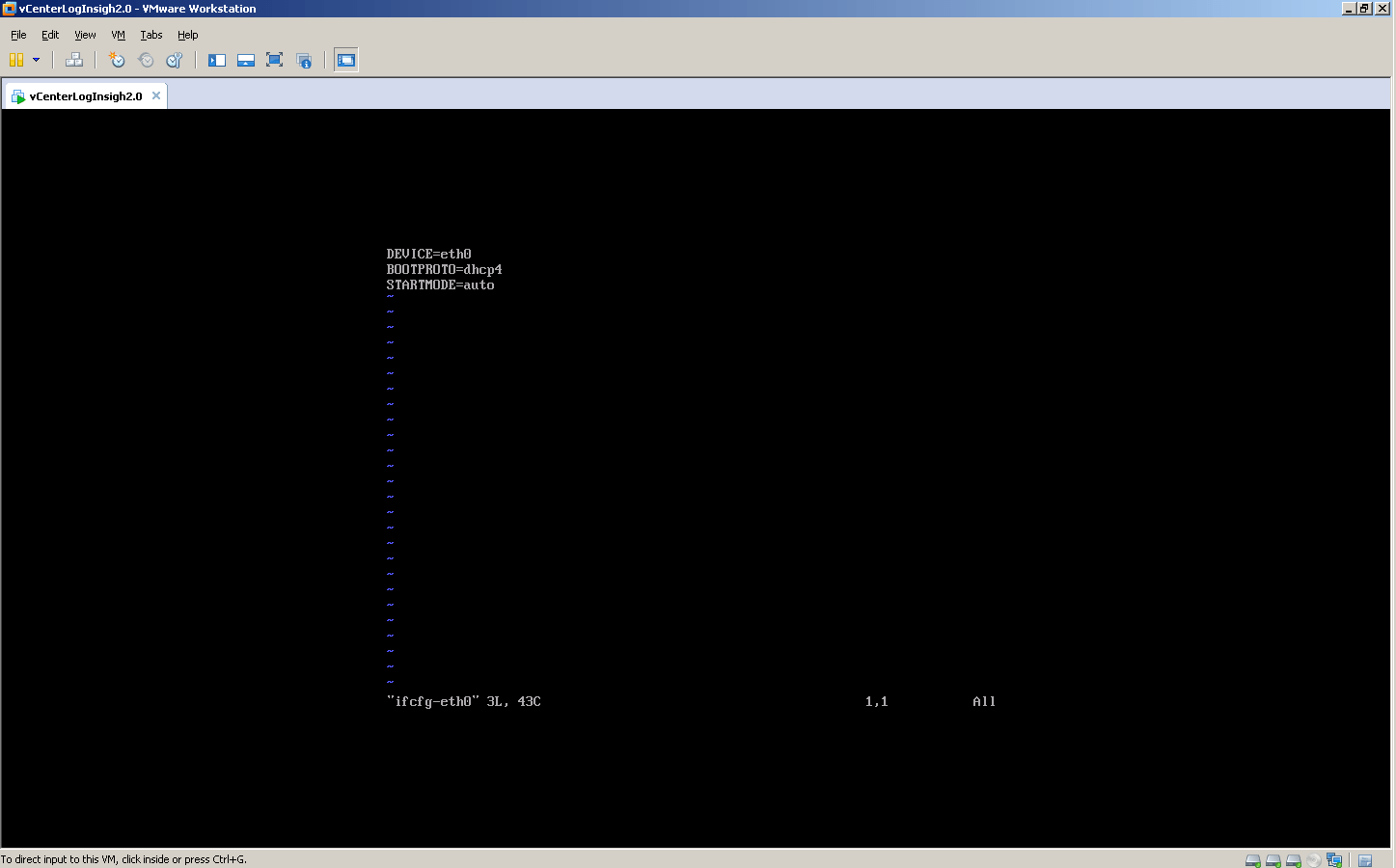The width and height of the screenshot is (1396, 868).
Task: Open the Snapshot Manager
Action: [x=174, y=60]
